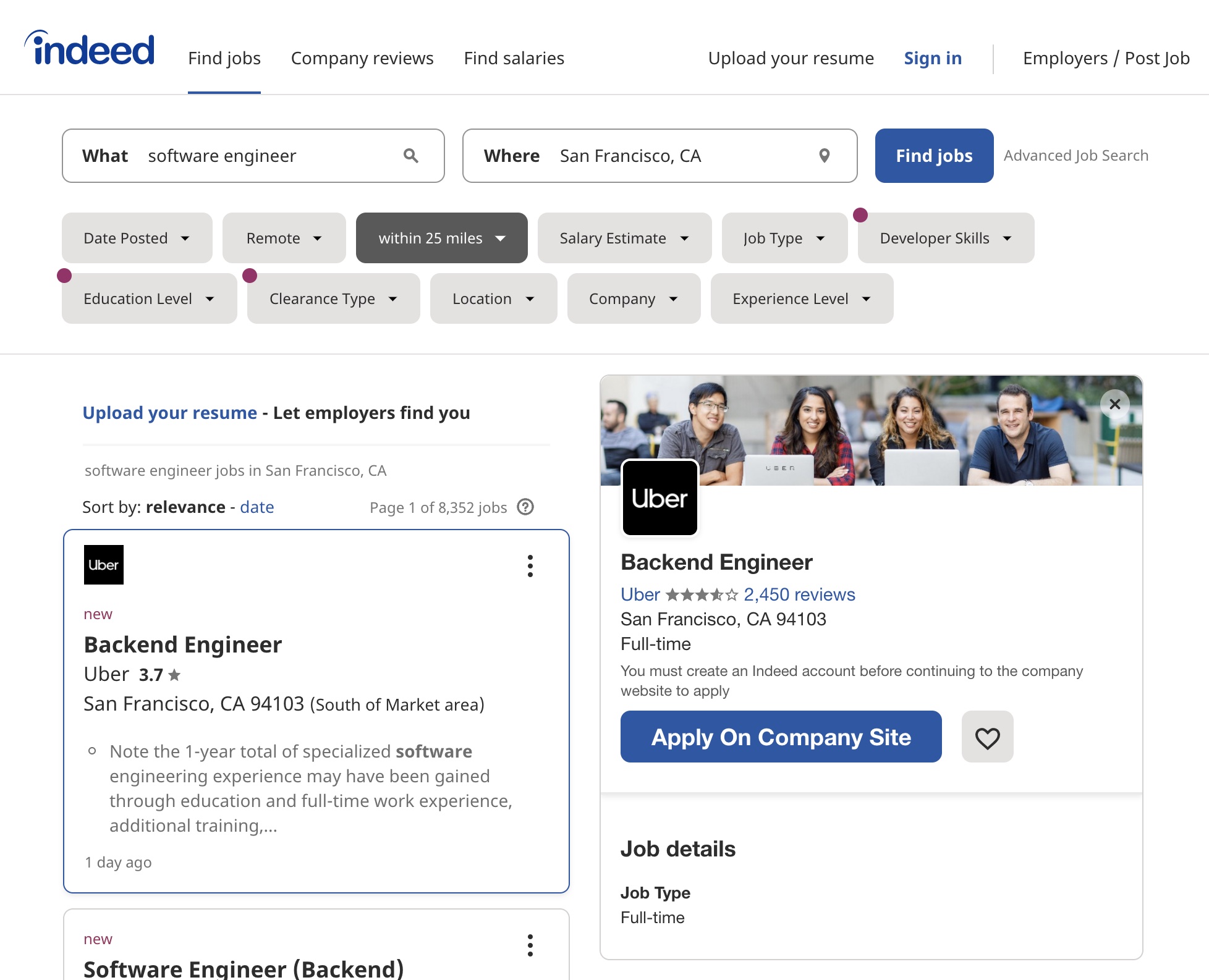
Task: Click Apply On Company Site button
Action: [x=781, y=737]
